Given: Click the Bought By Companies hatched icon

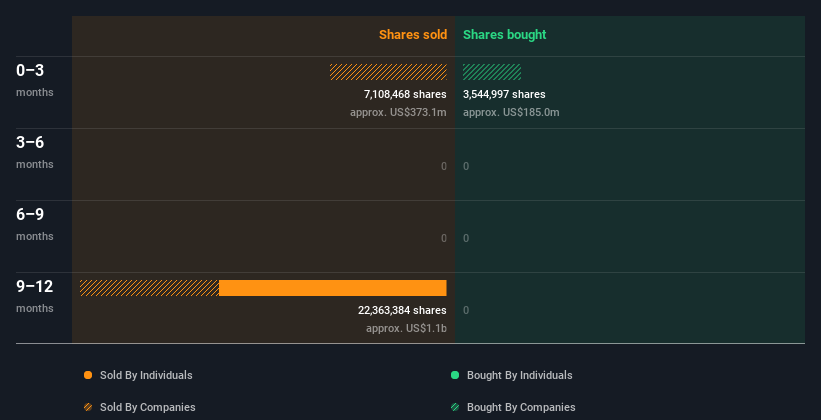Looking at the screenshot, I should pyautogui.click(x=455, y=407).
